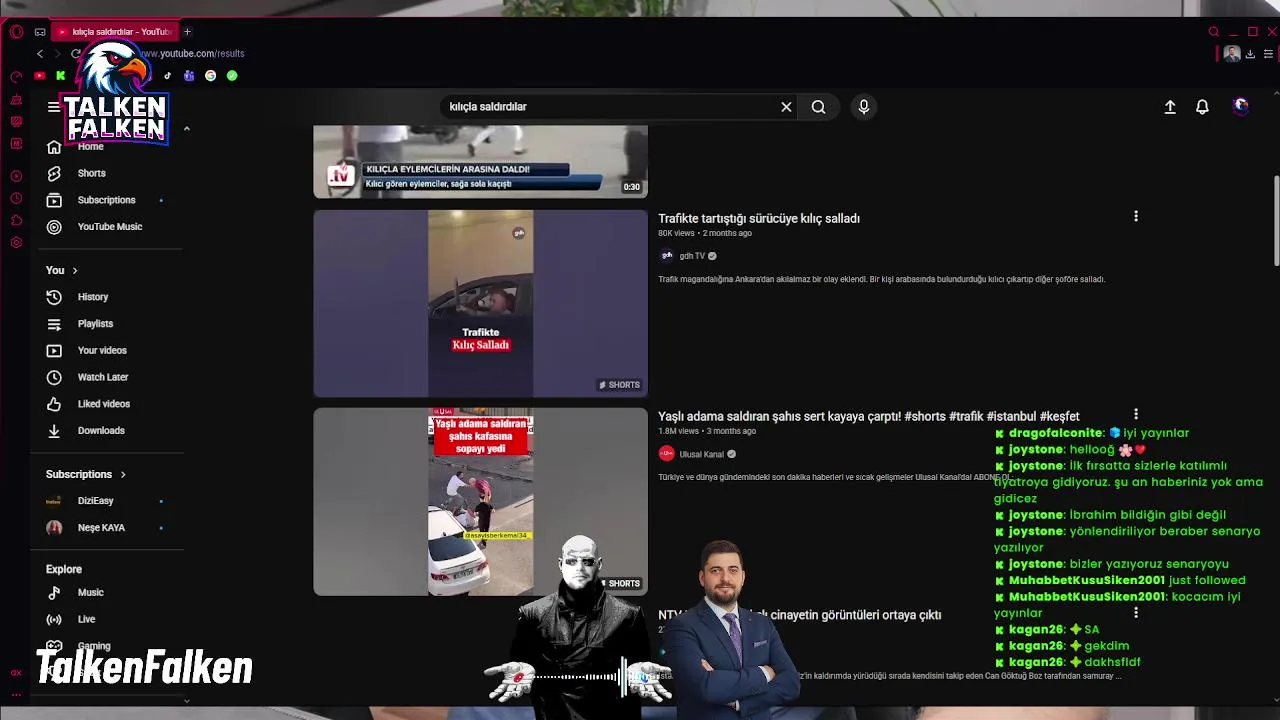Open Microsoft Teams bookmark

(189, 76)
